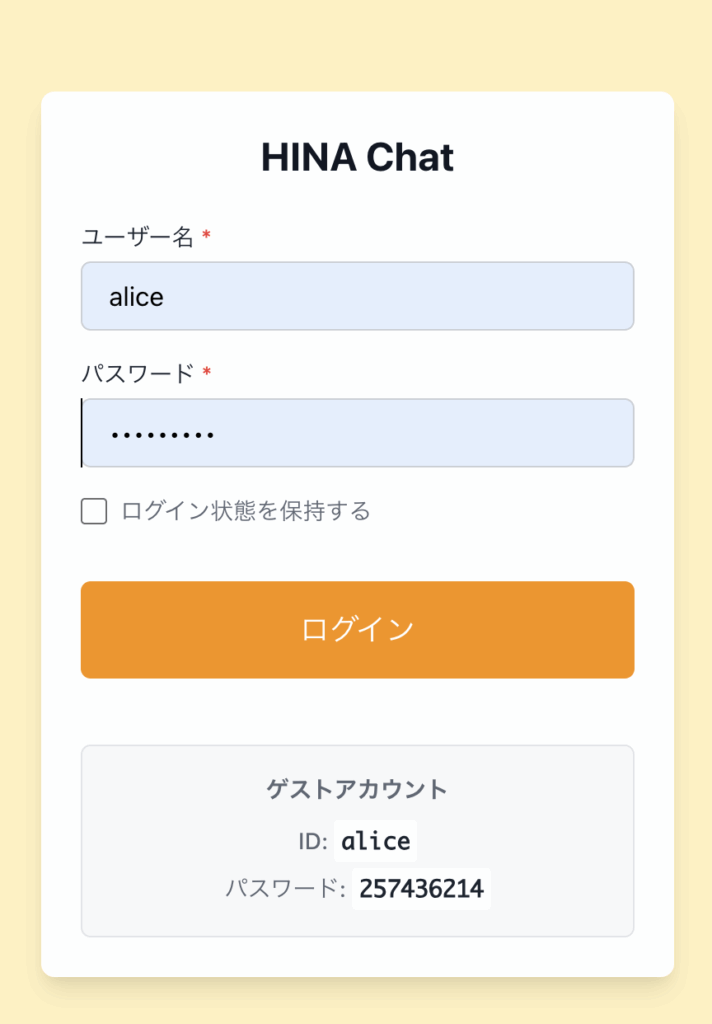The image size is (712, 1024).
Task: Click blank area right of the checkbox label
Action: [520, 512]
